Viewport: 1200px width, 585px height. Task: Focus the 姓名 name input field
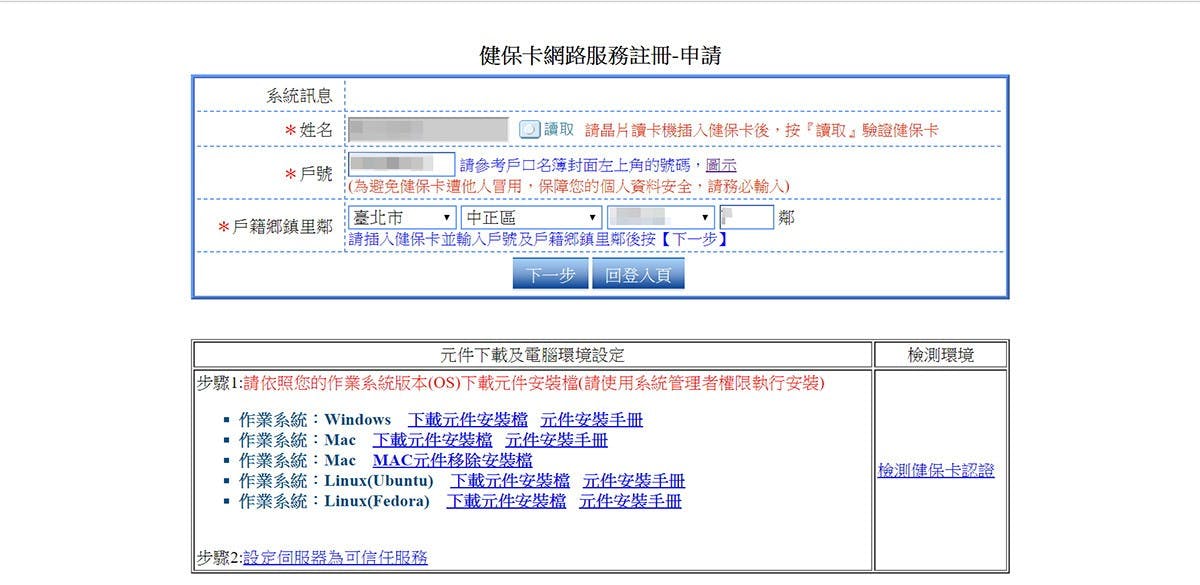[x=429, y=129]
